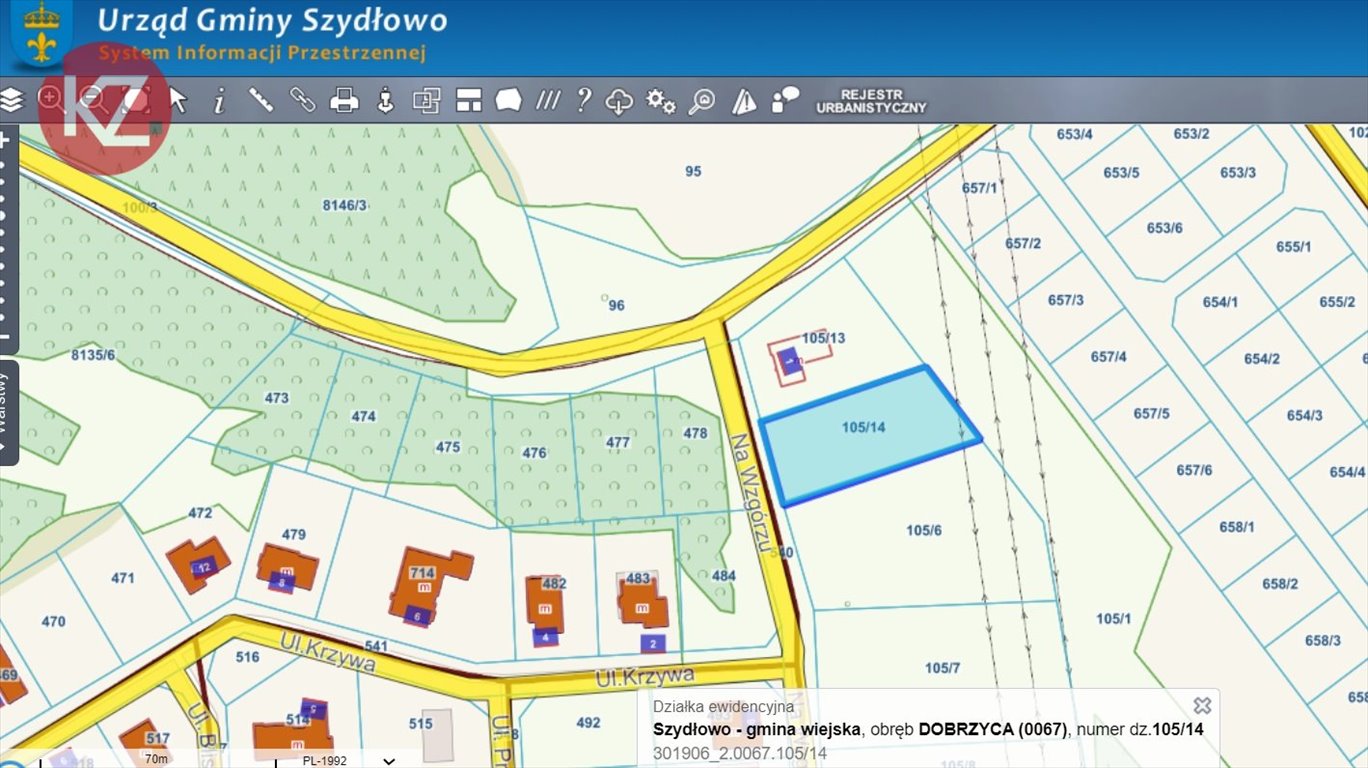Click the 70m scale bar indicator
Screen dimensions: 1368x768
(156, 759)
